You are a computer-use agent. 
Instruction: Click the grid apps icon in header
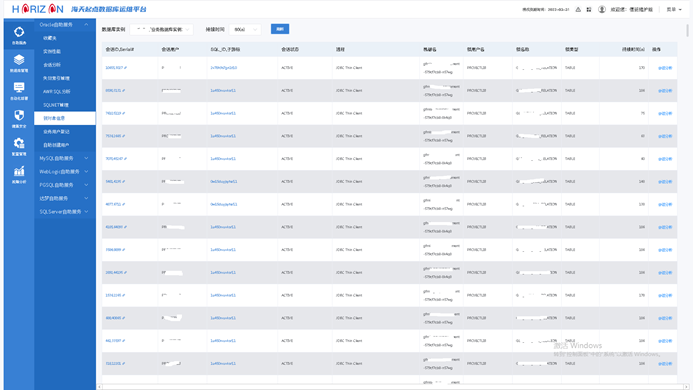click(x=589, y=9)
